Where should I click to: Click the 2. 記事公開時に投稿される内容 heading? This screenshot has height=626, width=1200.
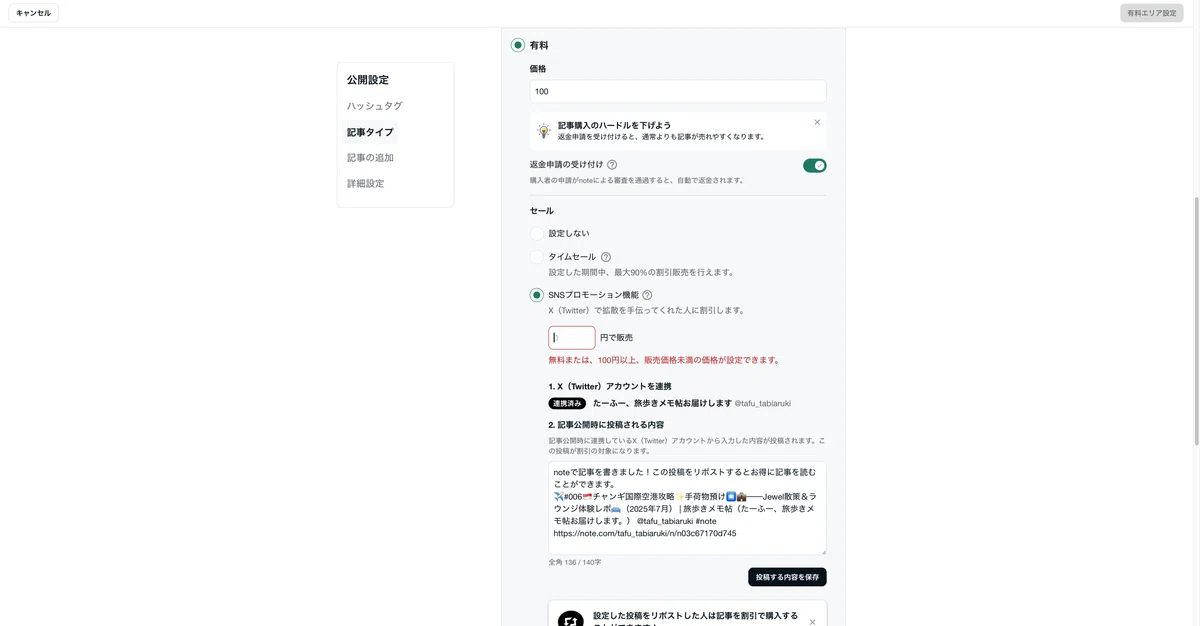606,425
